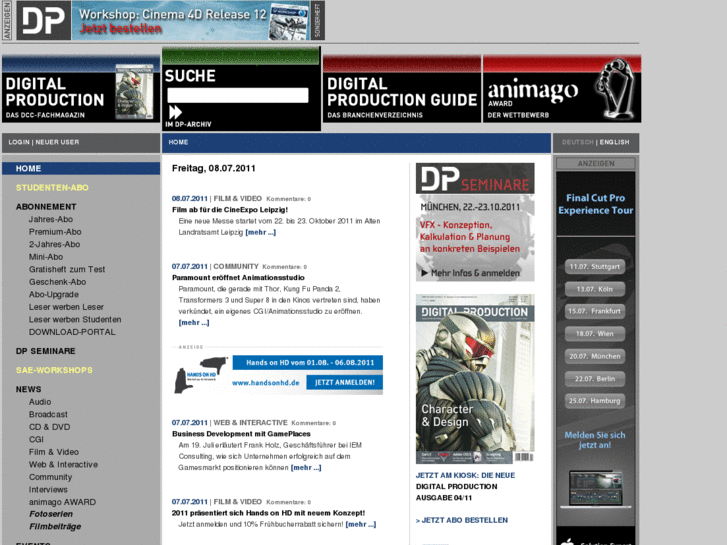Screen dimensions: 727x545
Task: Click the Hands on HD camera image
Action: [200, 375]
